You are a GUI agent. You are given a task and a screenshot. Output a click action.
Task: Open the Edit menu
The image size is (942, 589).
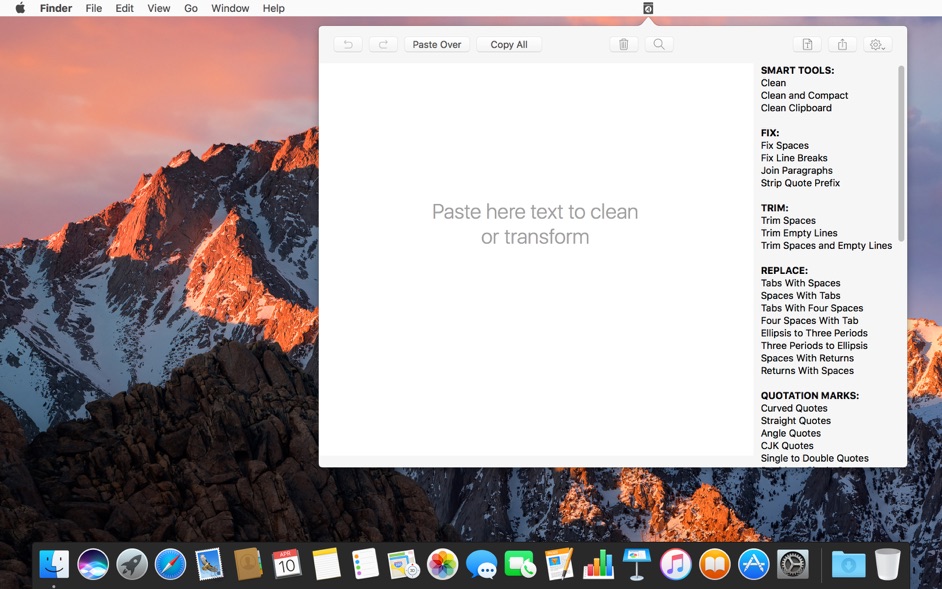coord(124,8)
